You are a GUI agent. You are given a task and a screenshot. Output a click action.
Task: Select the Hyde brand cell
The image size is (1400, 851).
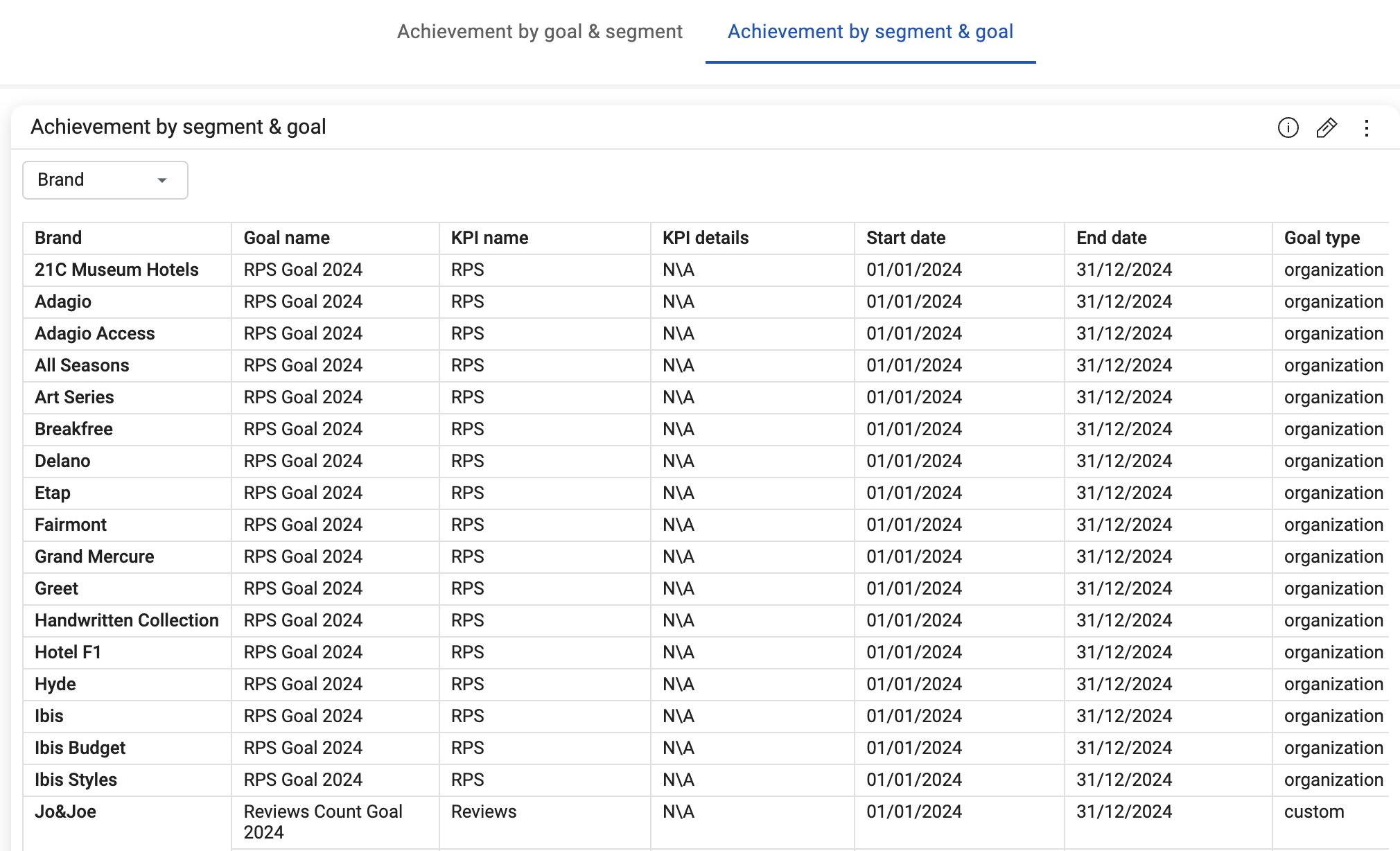127,685
